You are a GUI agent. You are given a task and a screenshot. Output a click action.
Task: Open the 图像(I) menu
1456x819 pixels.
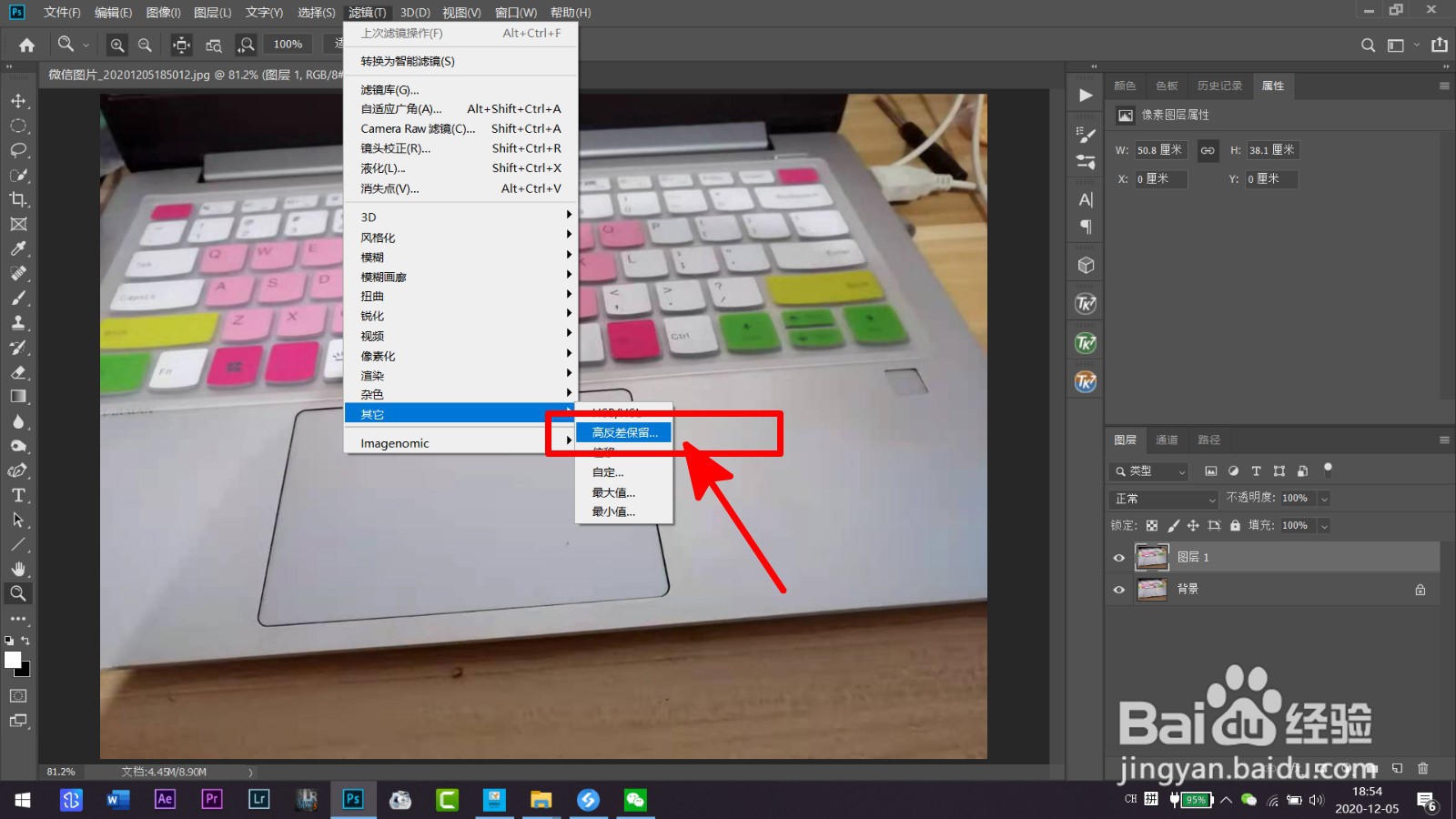[x=163, y=13]
